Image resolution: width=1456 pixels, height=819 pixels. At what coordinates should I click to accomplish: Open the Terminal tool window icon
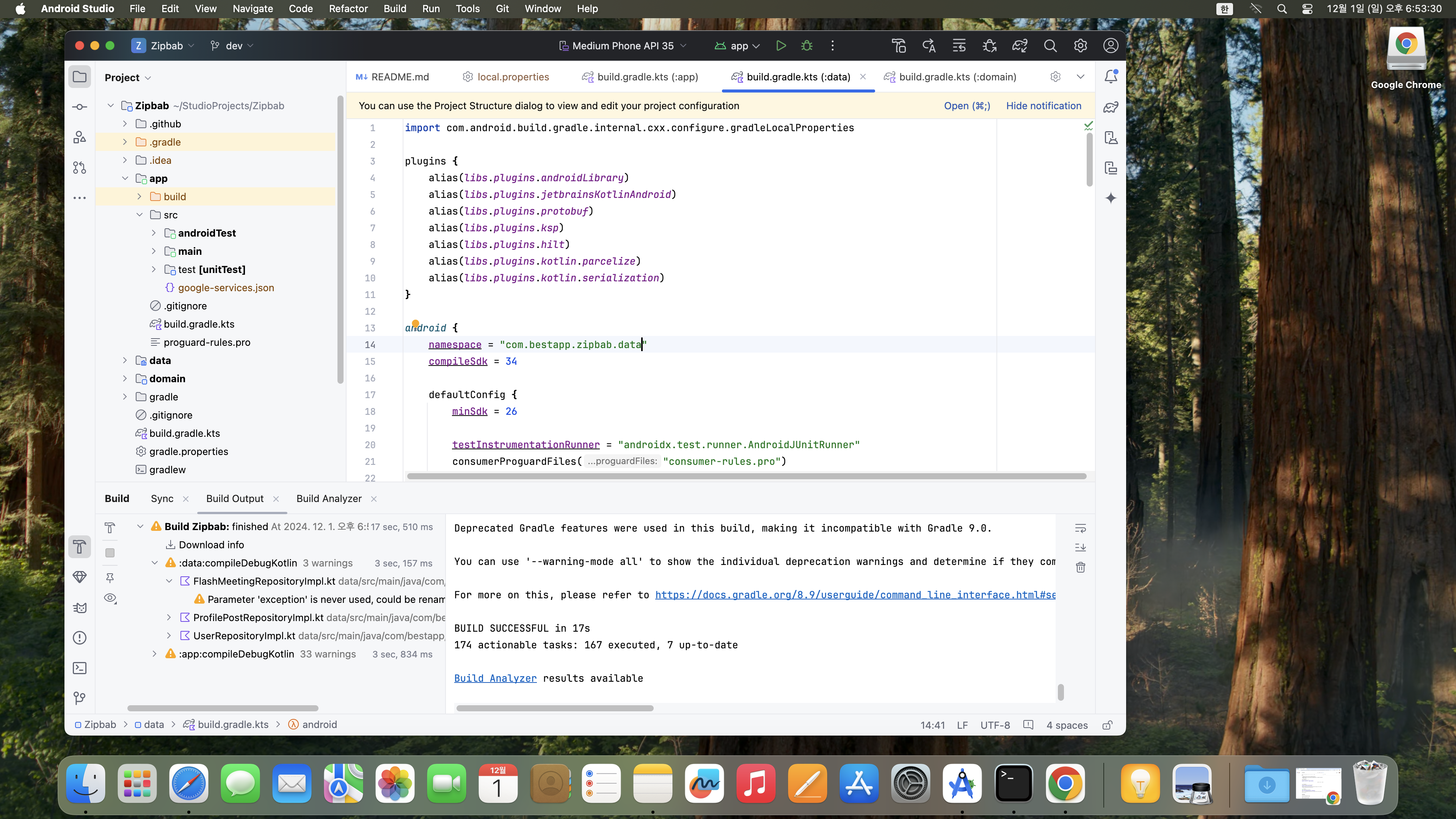pyautogui.click(x=80, y=668)
